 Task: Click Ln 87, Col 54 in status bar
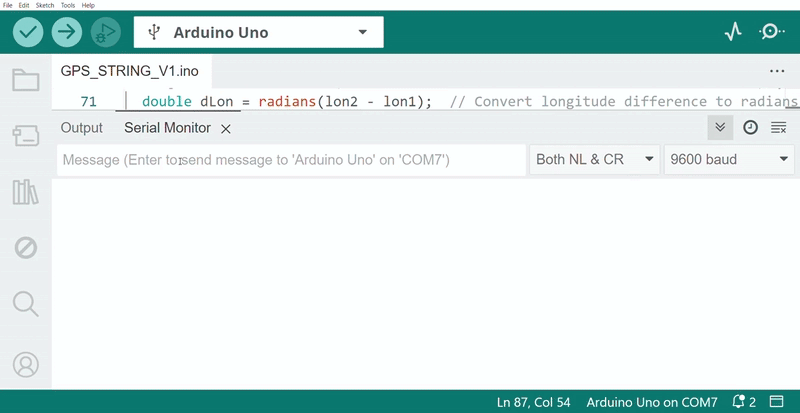tap(534, 402)
